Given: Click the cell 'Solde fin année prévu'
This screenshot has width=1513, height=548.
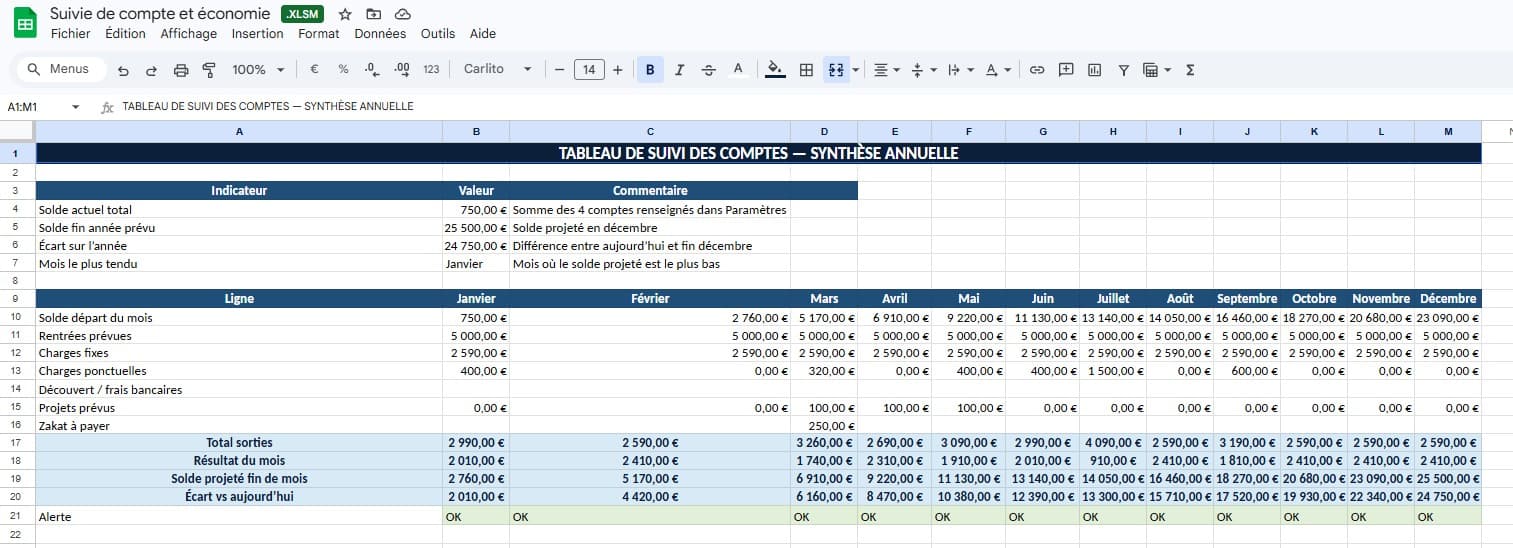Looking at the screenshot, I should (x=239, y=228).
